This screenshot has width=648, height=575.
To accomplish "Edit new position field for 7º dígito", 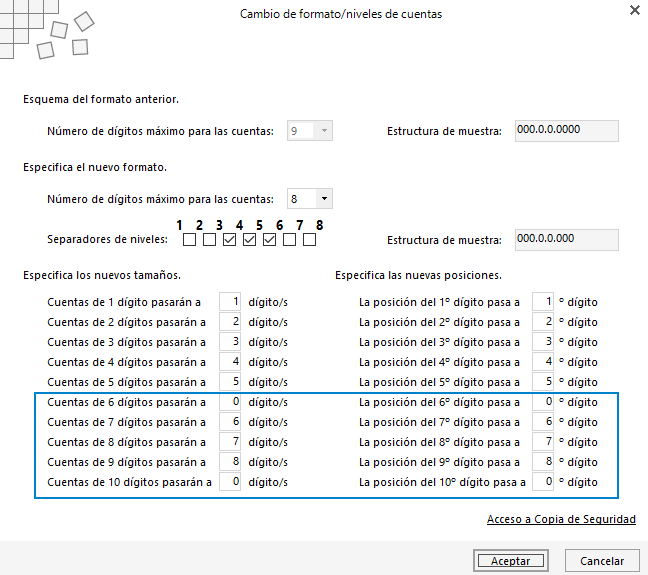I will click(x=543, y=422).
